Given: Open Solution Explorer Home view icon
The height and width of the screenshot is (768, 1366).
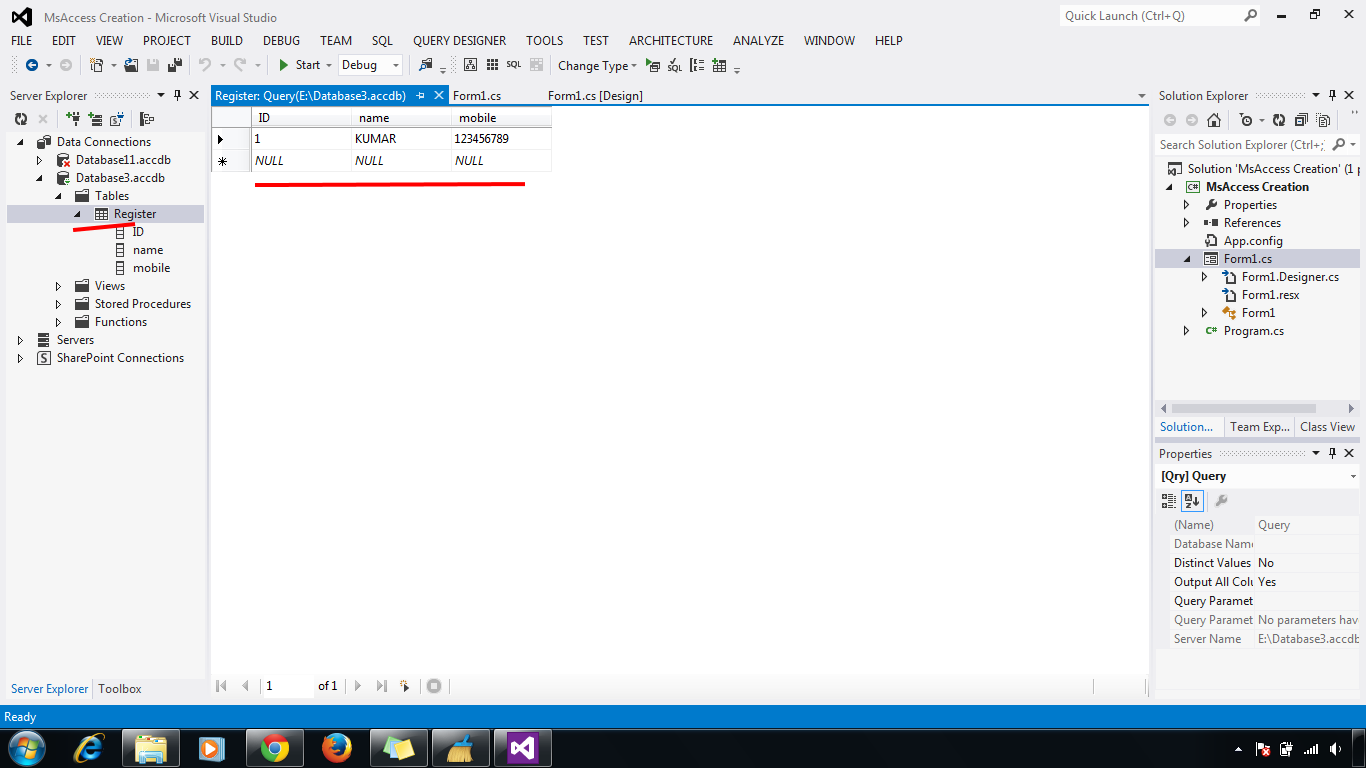Looking at the screenshot, I should pos(1213,120).
